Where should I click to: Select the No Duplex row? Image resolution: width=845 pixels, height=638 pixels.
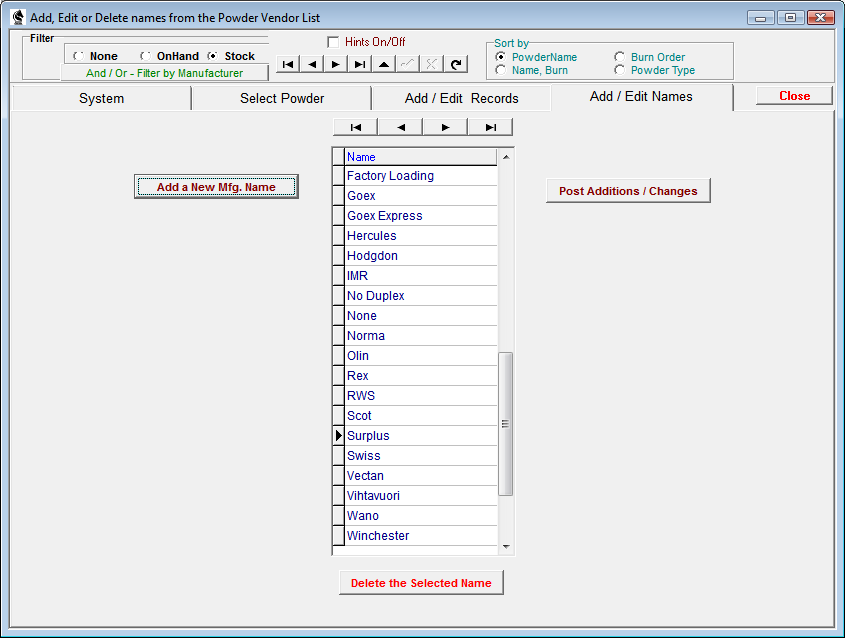tap(420, 296)
